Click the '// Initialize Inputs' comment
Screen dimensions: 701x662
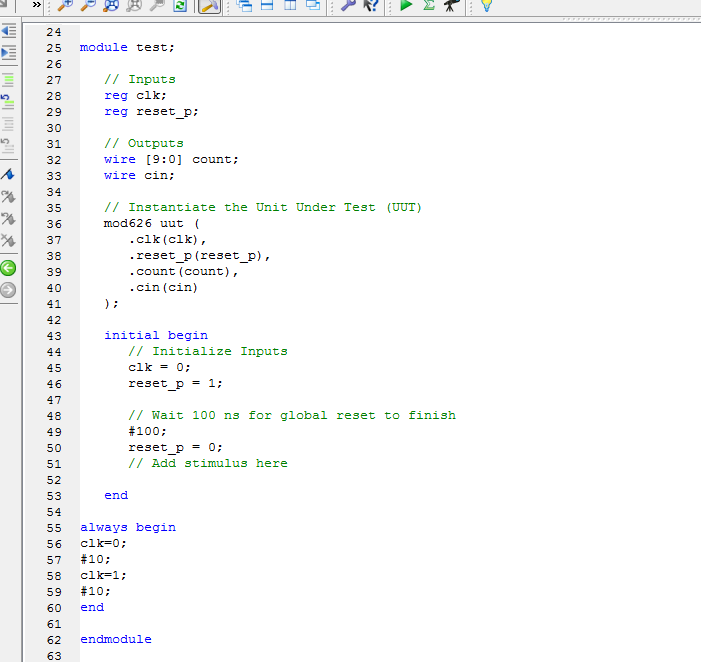[x=208, y=351]
